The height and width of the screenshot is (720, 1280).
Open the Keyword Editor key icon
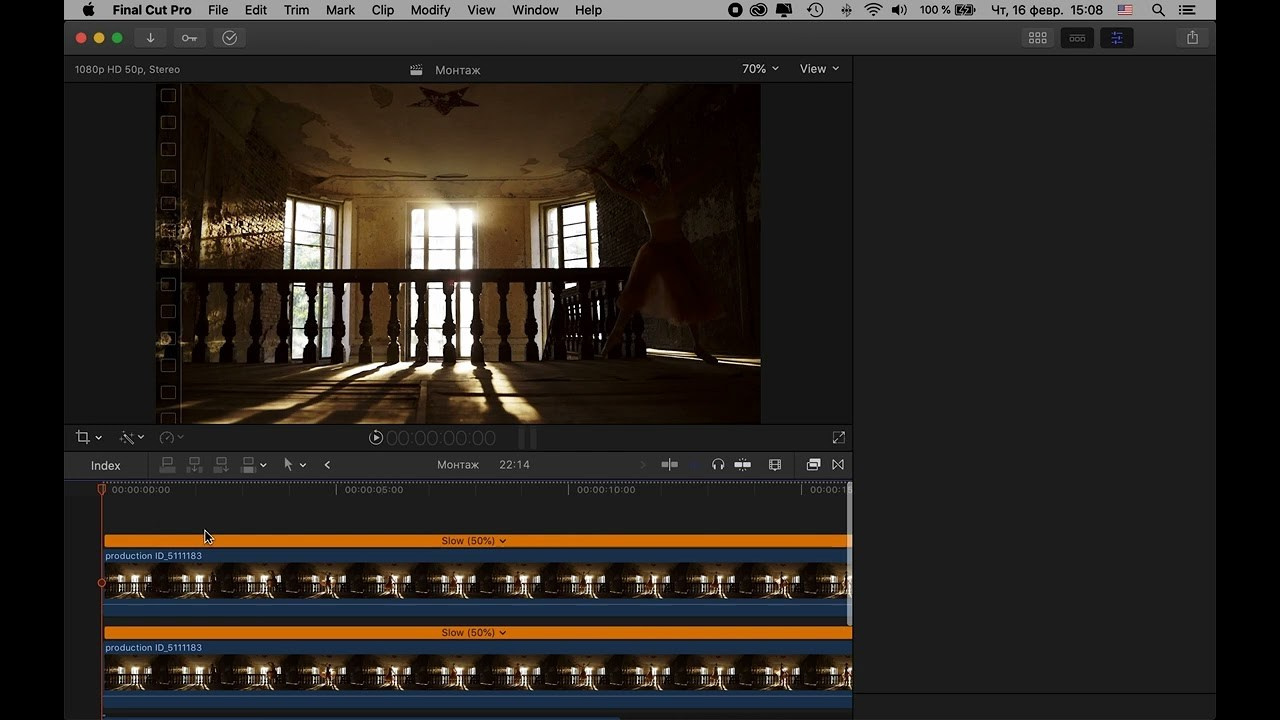click(x=189, y=38)
